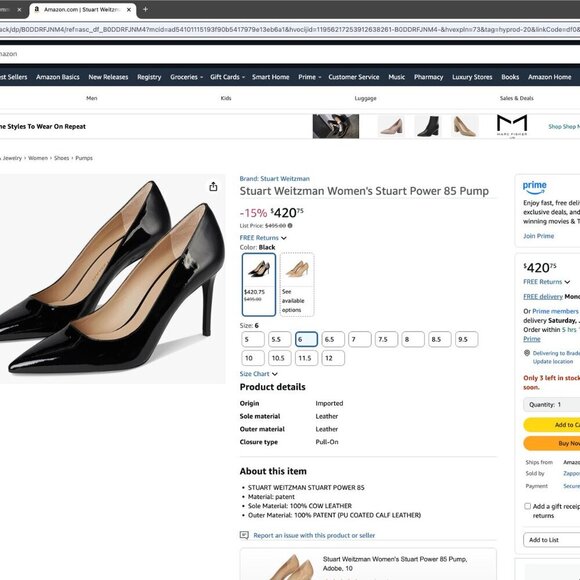Click the black ankle boot banner thumbnail
This screenshot has width=580, height=580.
point(428,126)
